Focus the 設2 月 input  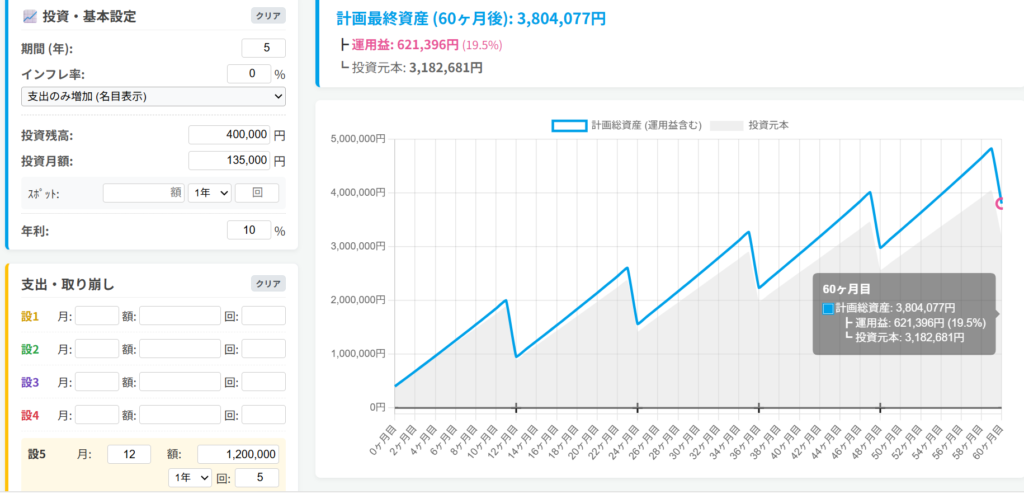pyautogui.click(x=97, y=349)
